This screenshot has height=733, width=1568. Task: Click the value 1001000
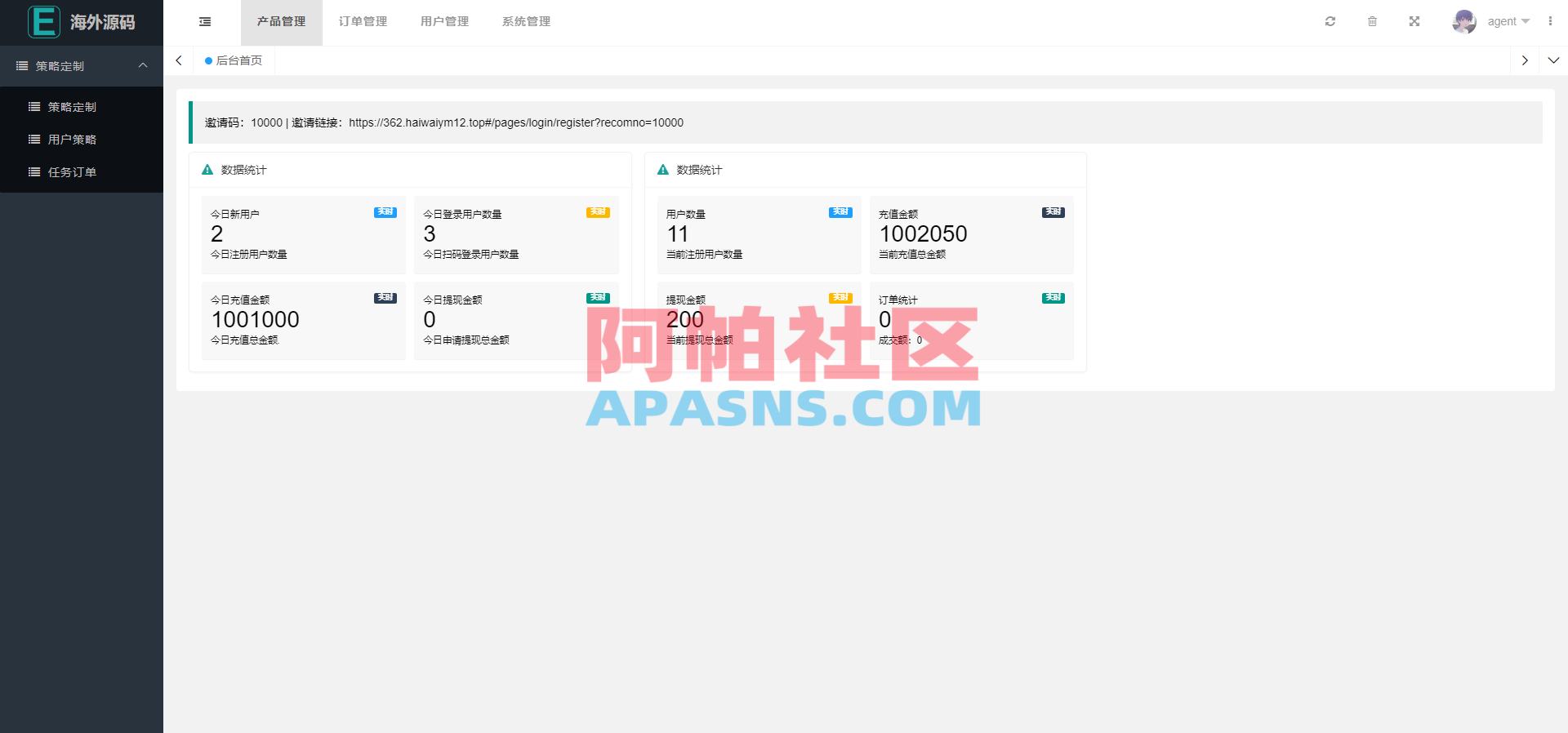pos(256,320)
